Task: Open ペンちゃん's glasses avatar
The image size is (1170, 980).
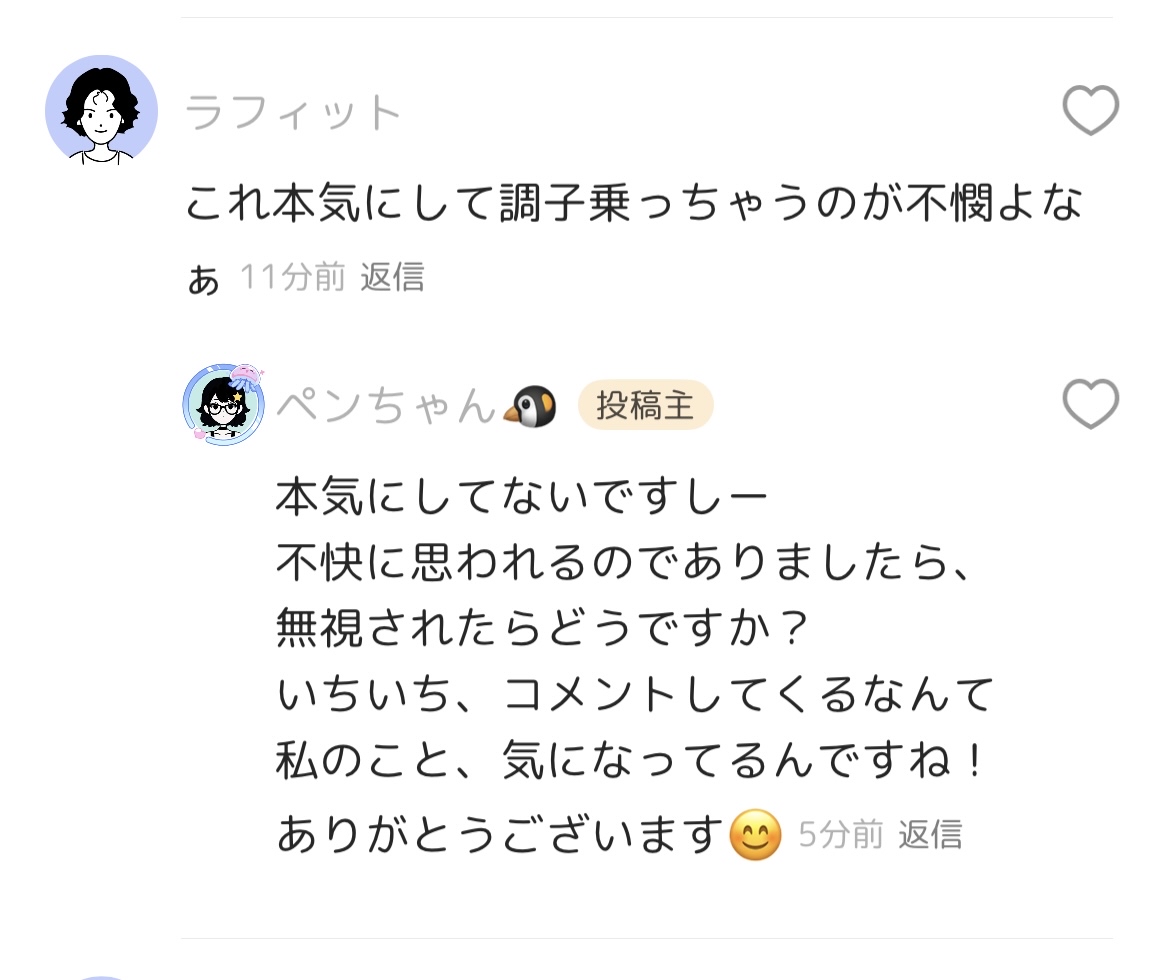Action: pos(221,407)
